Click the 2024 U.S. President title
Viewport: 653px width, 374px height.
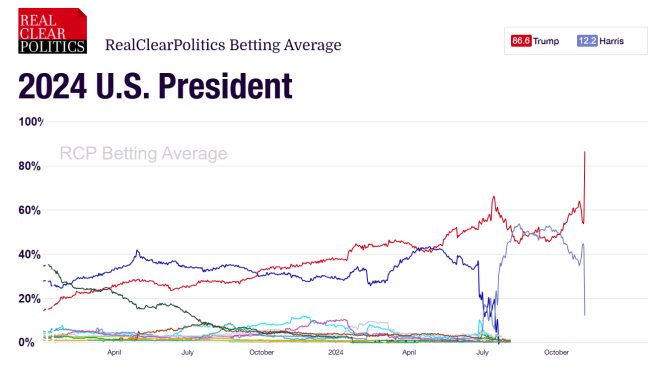[155, 86]
